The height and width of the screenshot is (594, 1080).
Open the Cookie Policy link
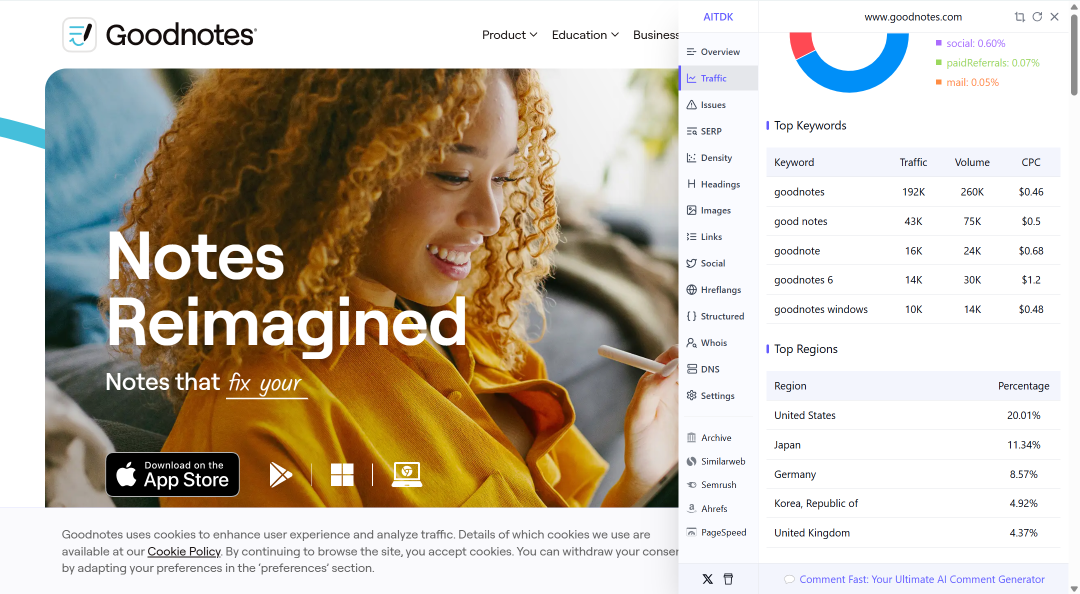point(184,551)
